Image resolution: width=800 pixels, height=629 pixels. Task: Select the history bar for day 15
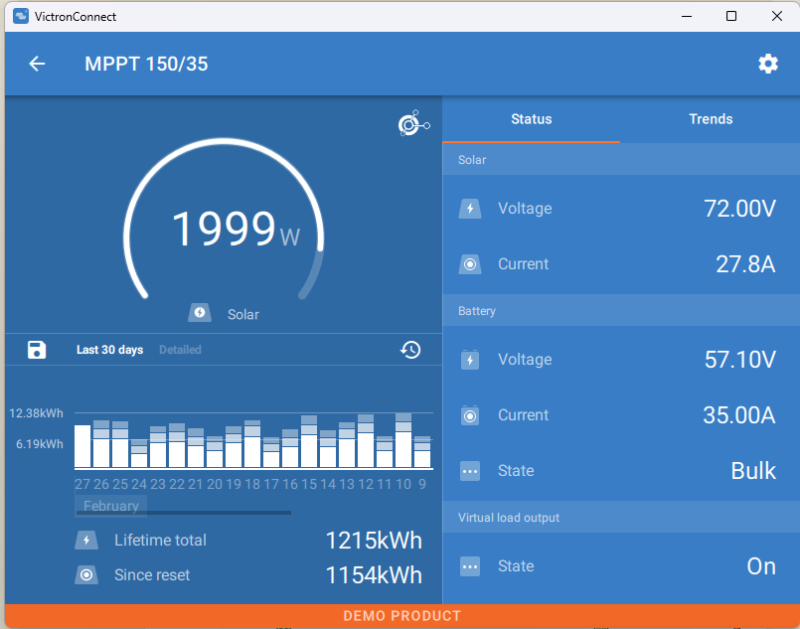coord(309,441)
